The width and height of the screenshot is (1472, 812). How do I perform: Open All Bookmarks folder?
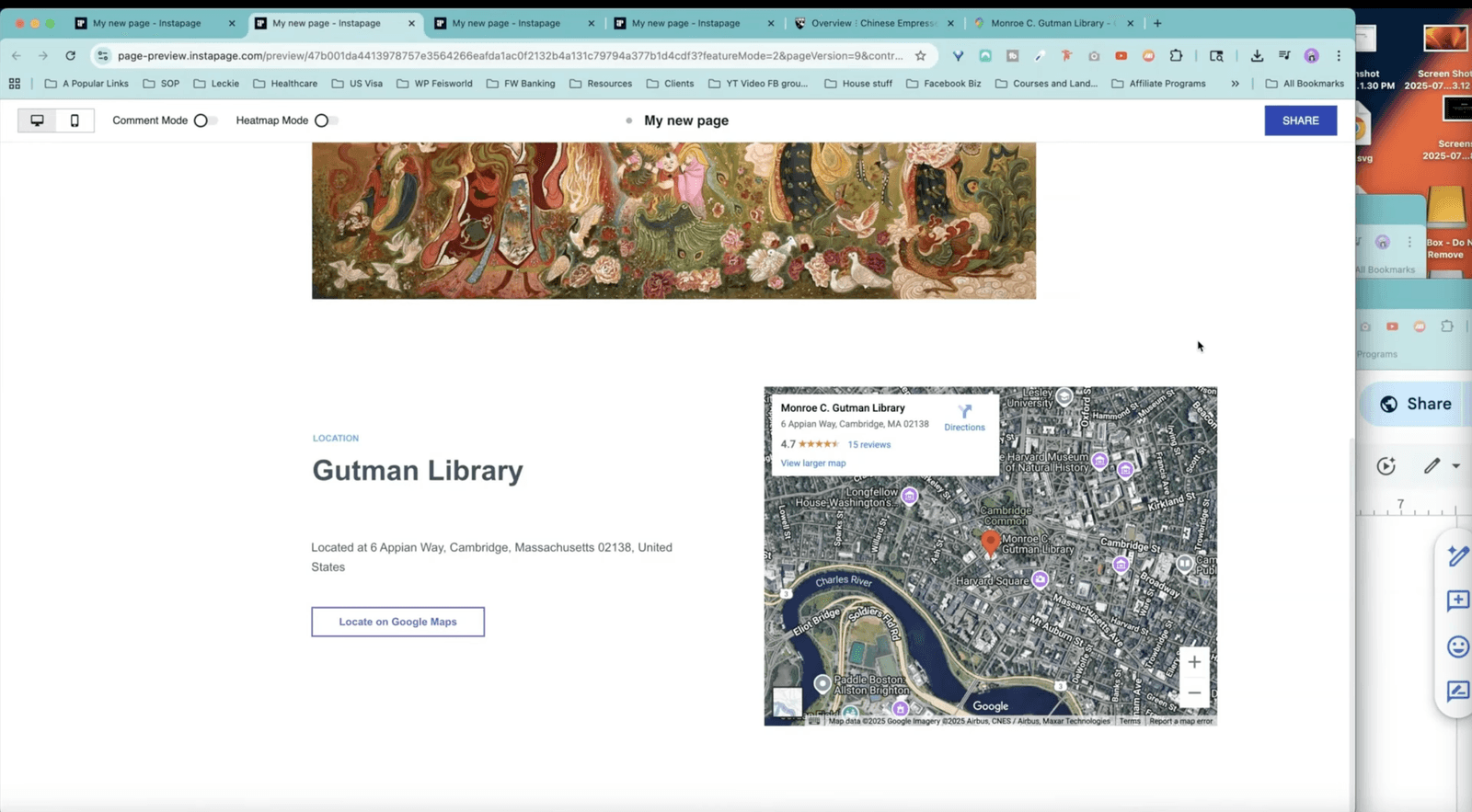[1305, 84]
